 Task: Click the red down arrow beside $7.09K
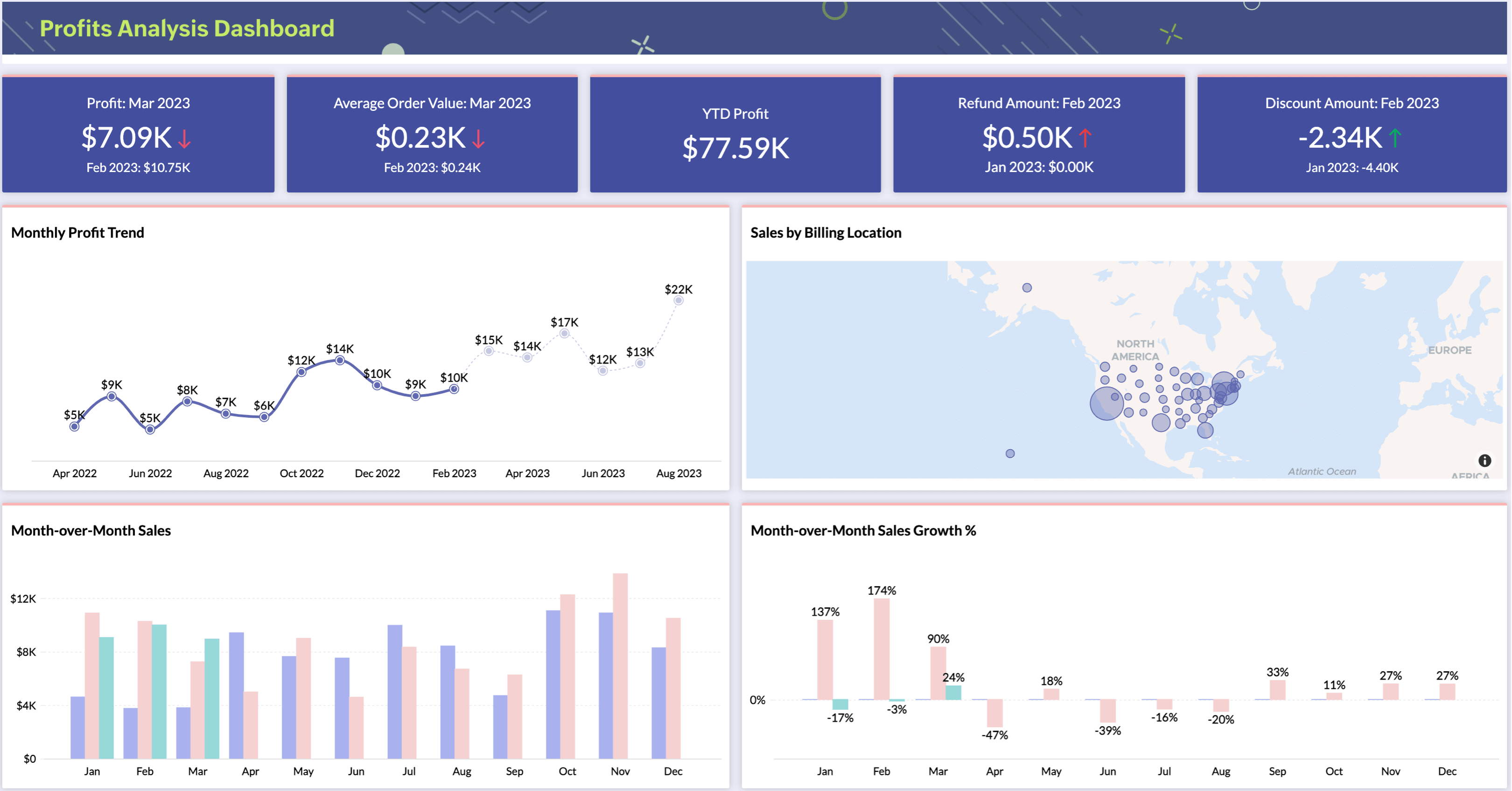[x=184, y=139]
